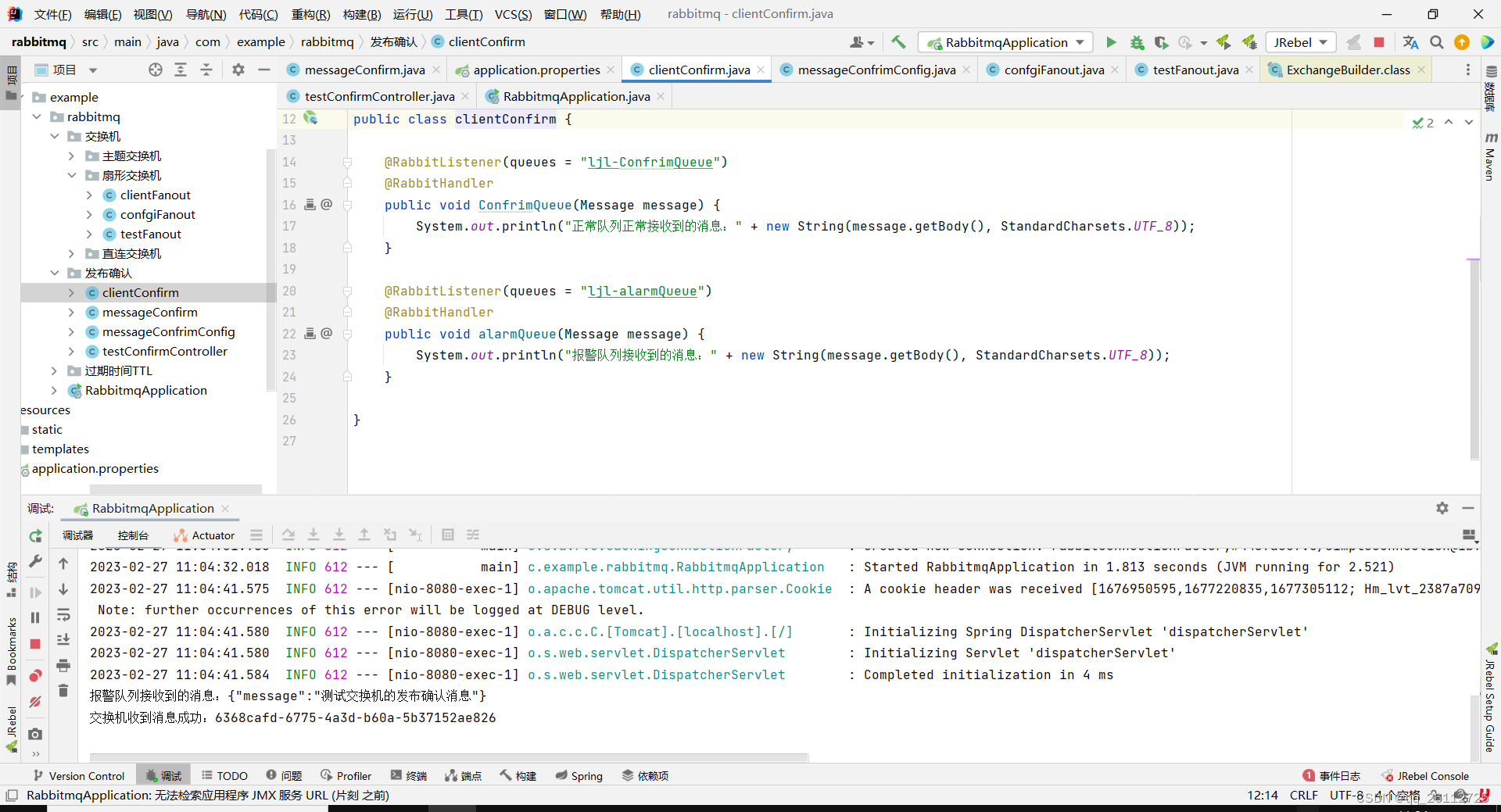Switch to the application.properties editor tab

coord(537,70)
